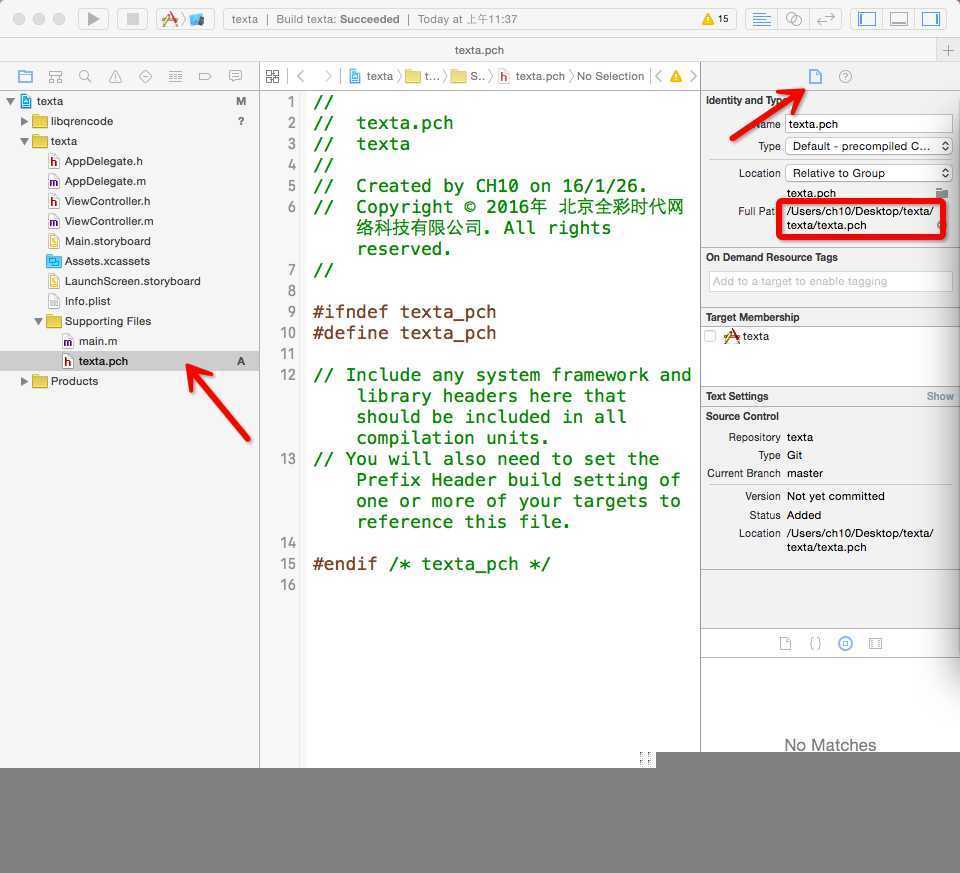Show Text Settings section

coord(940,397)
